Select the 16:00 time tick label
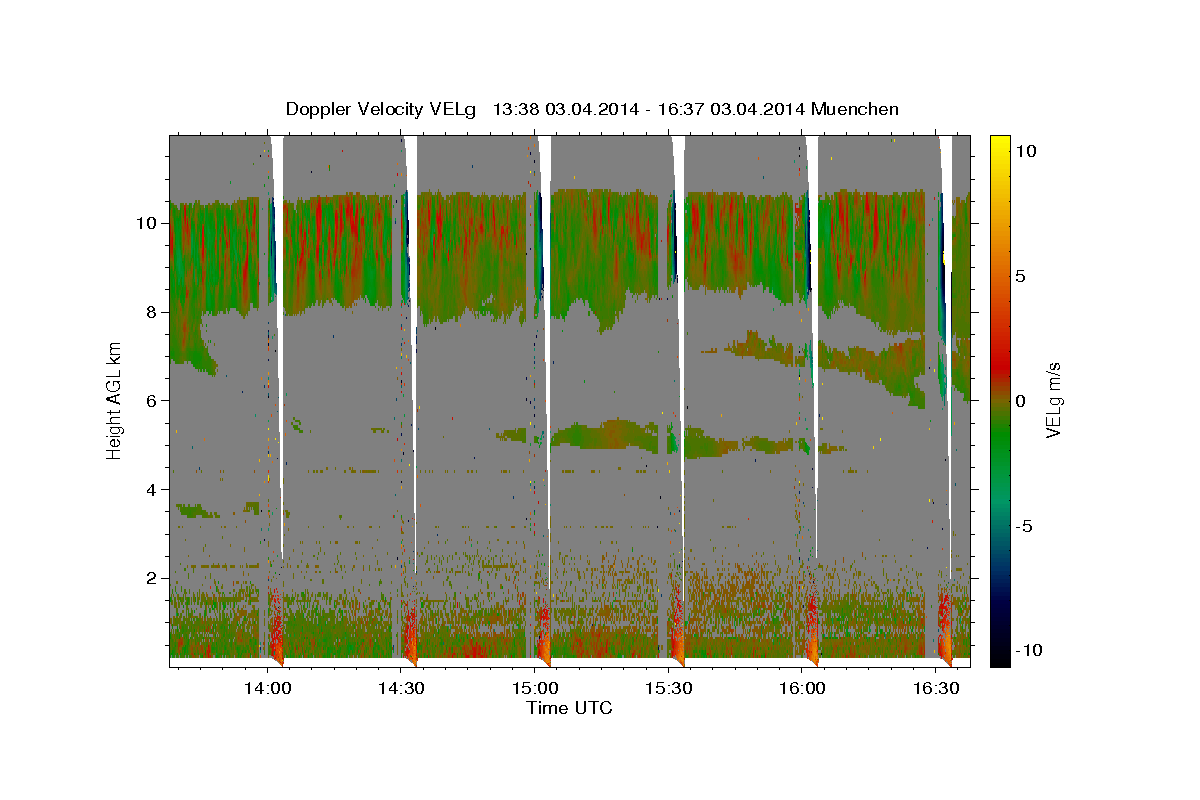 802,688
